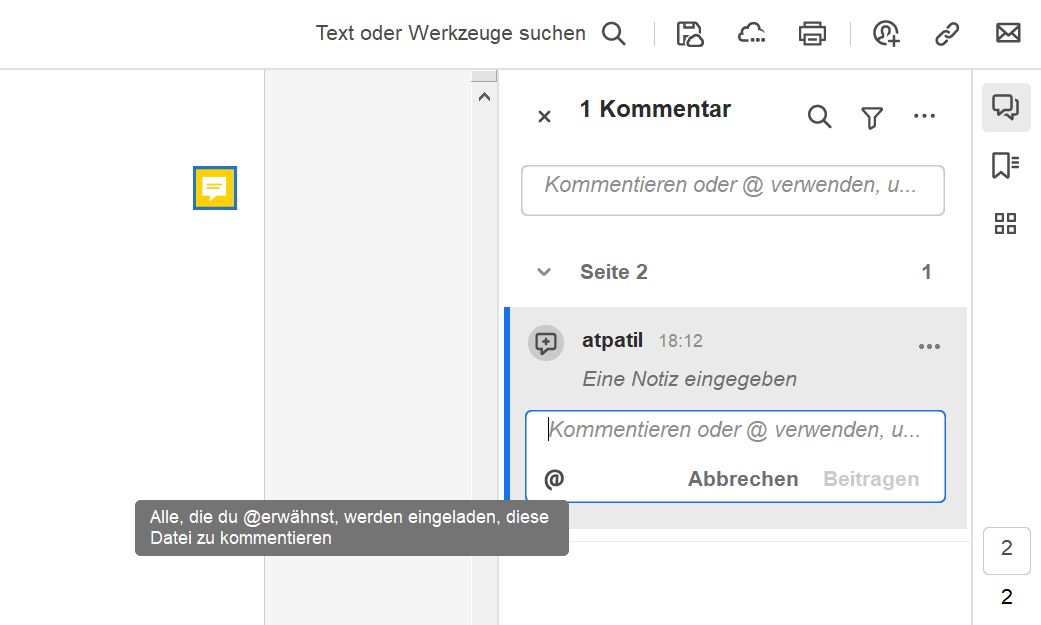Click the search icon in Kommentar panel
The height and width of the screenshot is (625, 1041).
[x=819, y=117]
